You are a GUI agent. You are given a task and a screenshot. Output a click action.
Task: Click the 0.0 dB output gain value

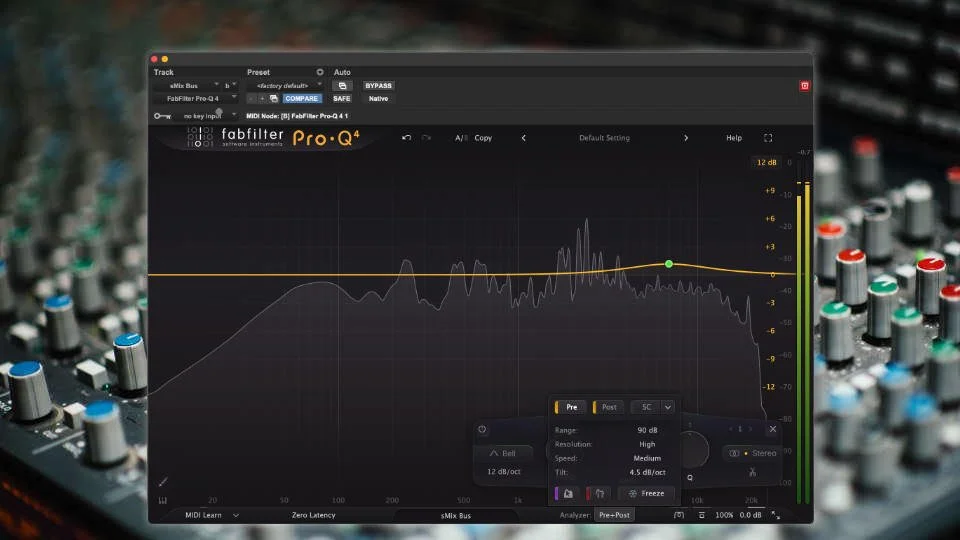click(x=751, y=516)
